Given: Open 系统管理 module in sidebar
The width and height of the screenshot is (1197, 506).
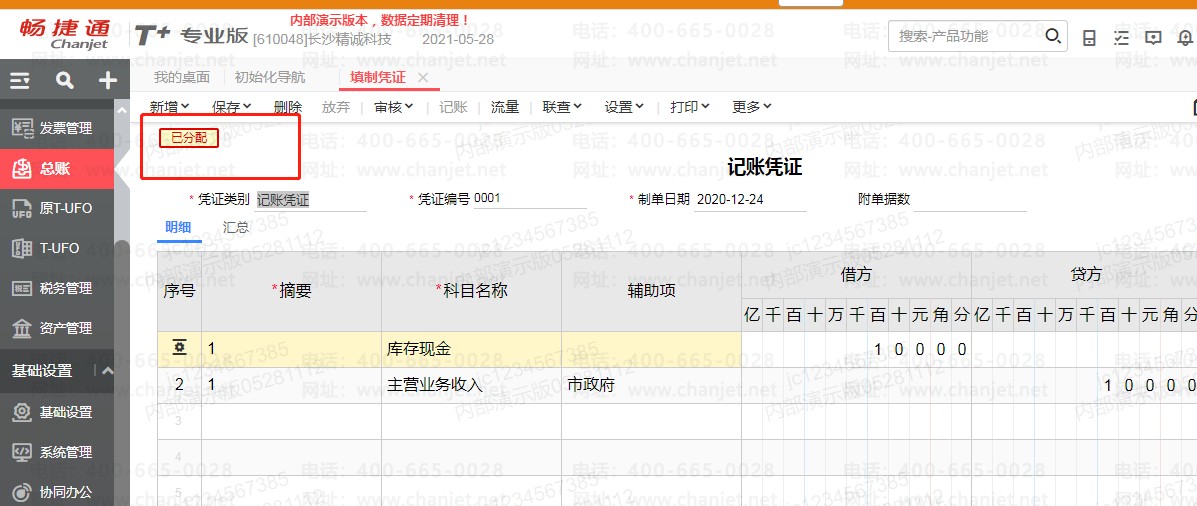Looking at the screenshot, I should pyautogui.click(x=57, y=452).
